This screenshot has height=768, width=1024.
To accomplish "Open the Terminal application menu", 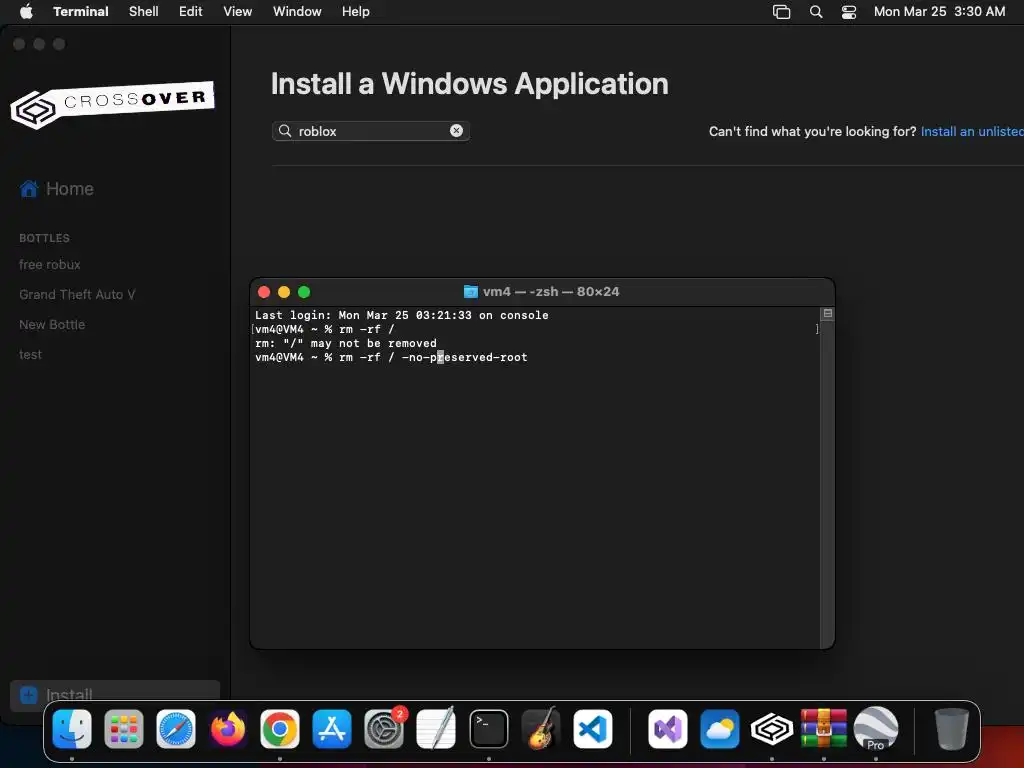I will click(81, 11).
